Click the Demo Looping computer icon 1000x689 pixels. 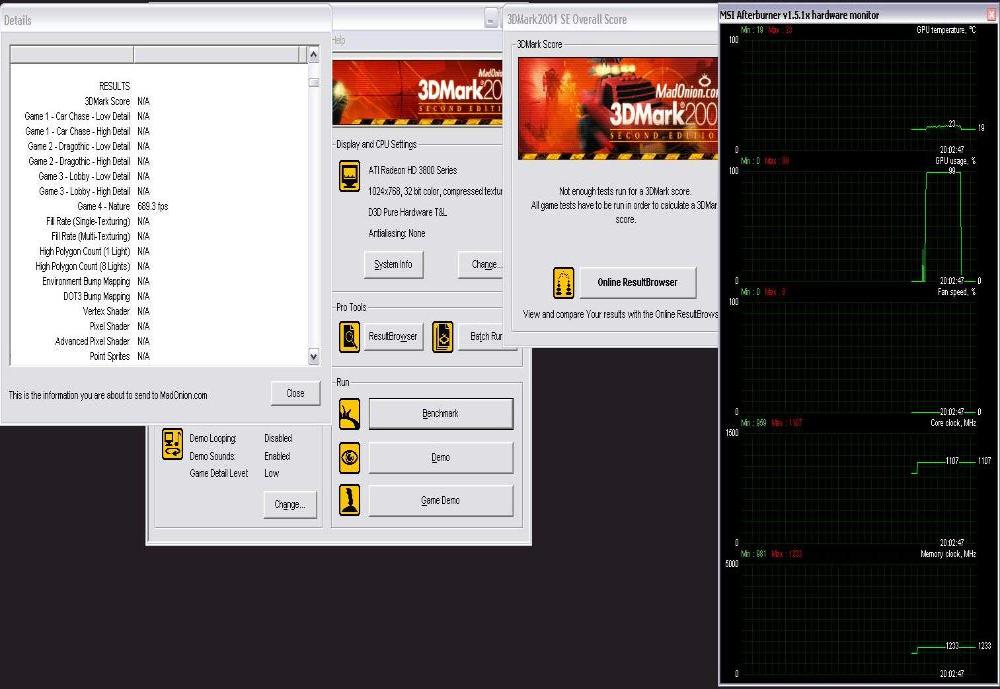pyautogui.click(x=173, y=443)
